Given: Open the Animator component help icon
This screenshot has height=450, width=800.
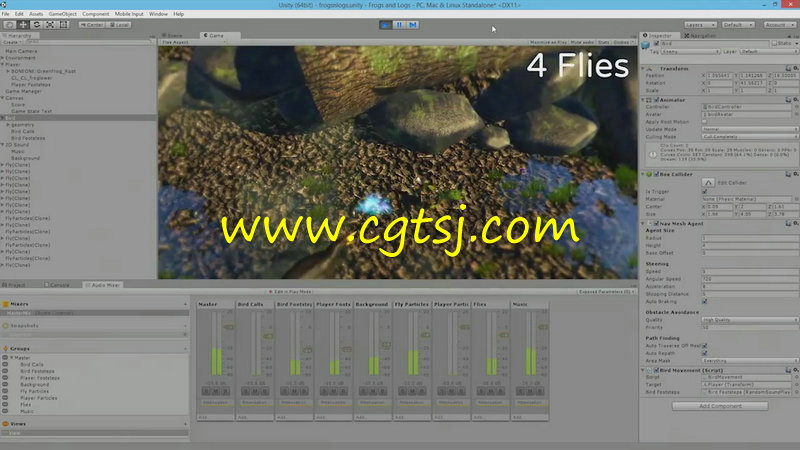Looking at the screenshot, I should tap(789, 99).
